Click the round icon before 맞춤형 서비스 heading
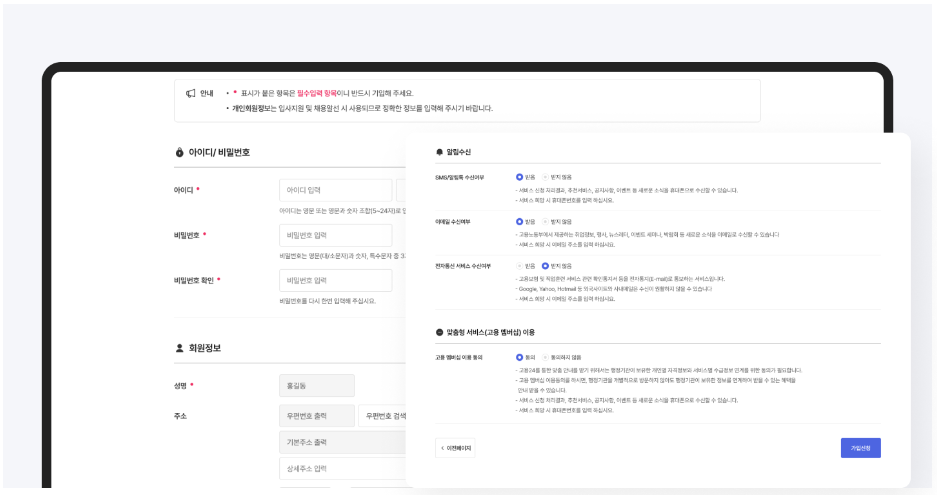 439,332
